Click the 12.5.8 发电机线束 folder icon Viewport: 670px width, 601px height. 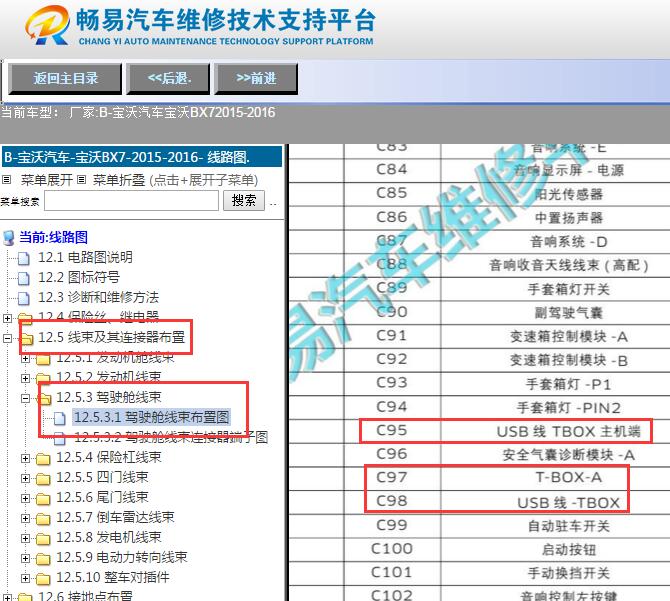pos(43,539)
